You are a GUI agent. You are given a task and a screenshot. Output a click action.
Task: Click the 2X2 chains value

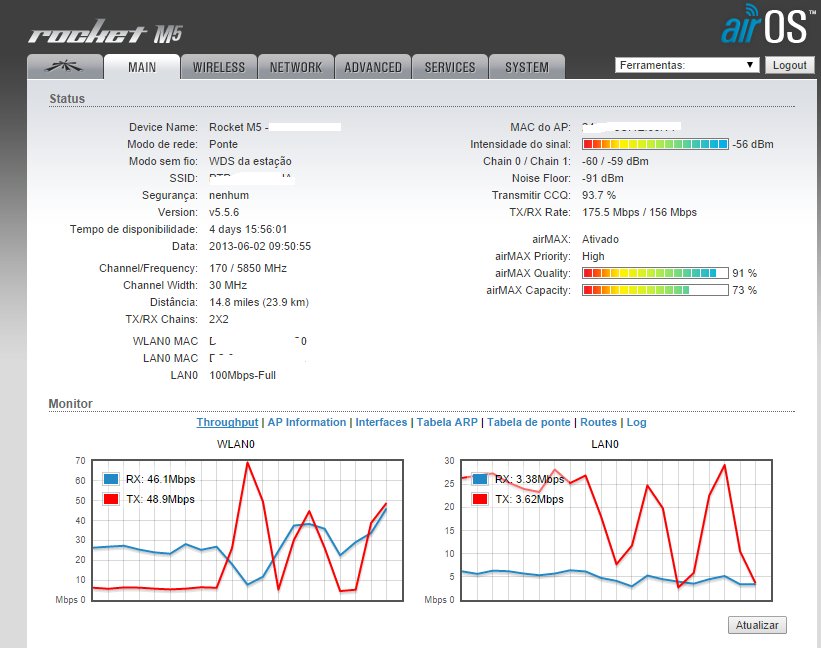(x=219, y=319)
